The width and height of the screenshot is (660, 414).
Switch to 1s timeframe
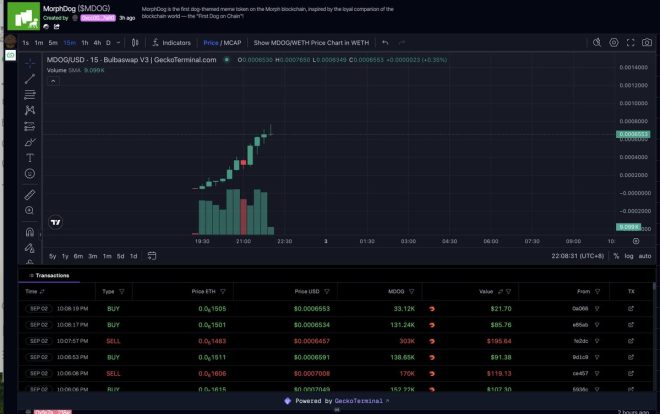[x=26, y=42]
